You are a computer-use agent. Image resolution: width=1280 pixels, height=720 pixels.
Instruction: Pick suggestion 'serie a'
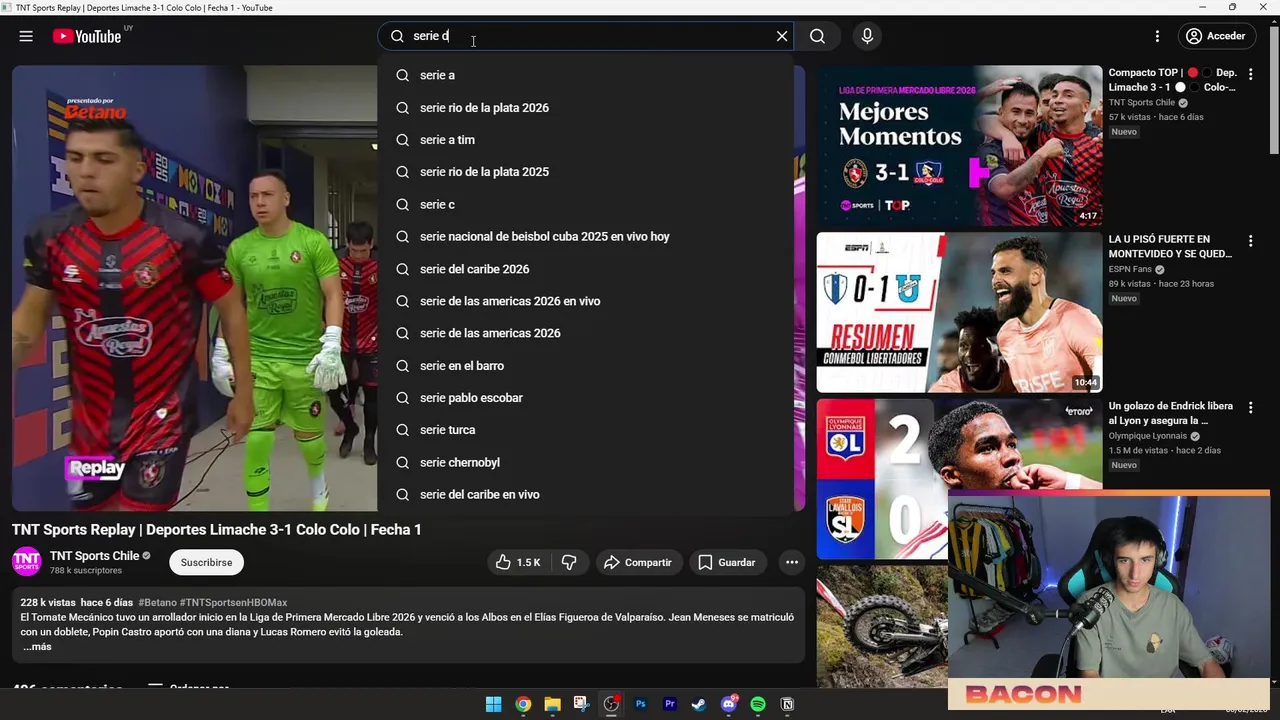pyautogui.click(x=585, y=75)
